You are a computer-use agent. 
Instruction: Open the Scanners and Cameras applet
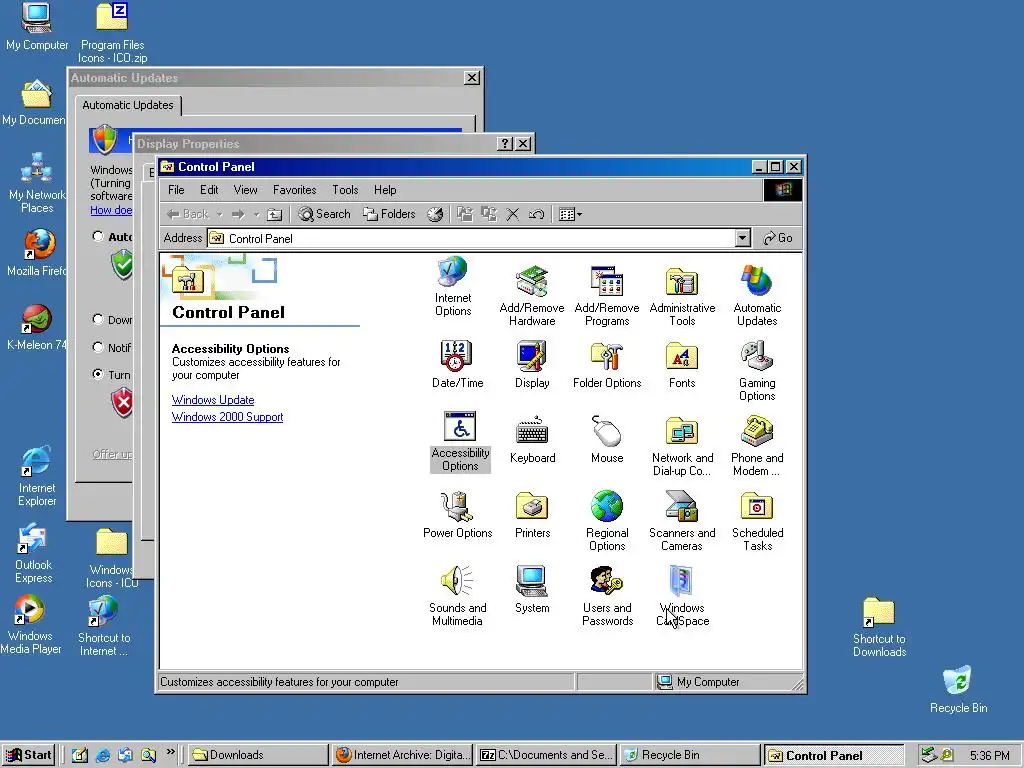[x=682, y=521]
